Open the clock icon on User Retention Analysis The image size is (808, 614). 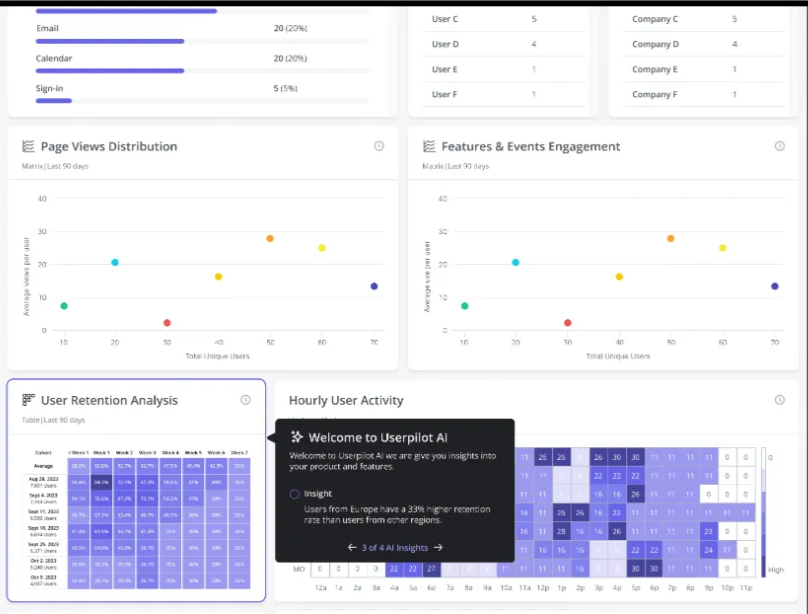point(245,400)
